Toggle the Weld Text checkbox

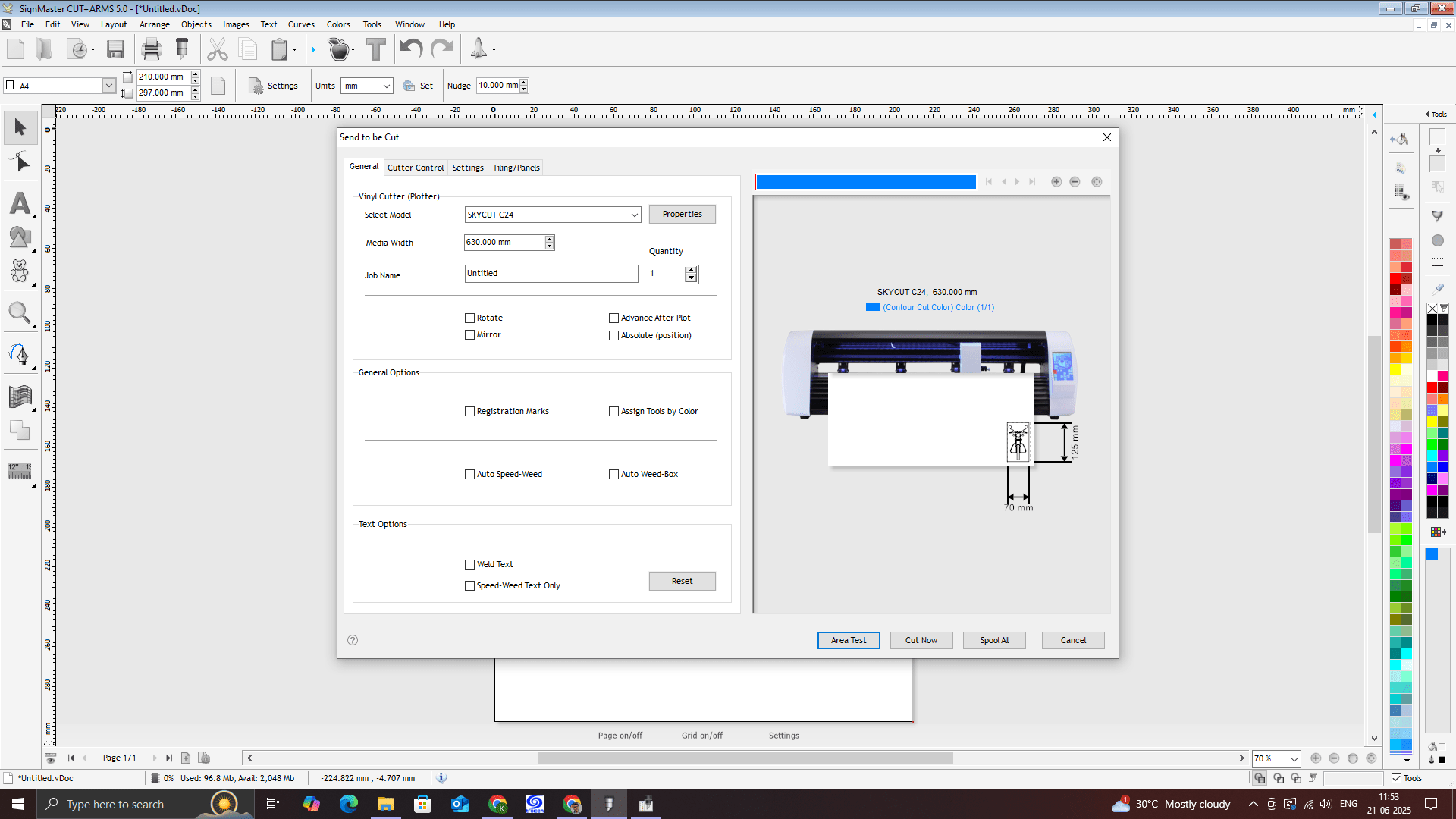(x=470, y=565)
